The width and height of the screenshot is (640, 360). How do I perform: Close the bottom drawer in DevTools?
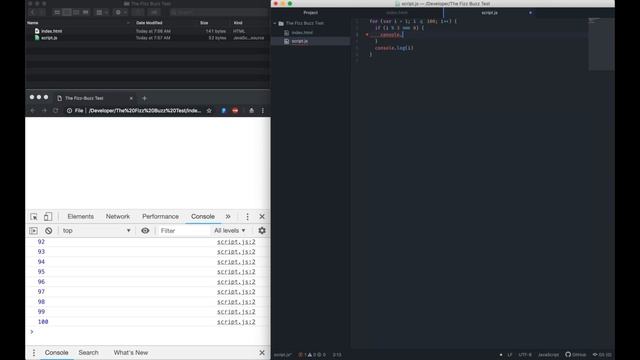[x=262, y=353]
